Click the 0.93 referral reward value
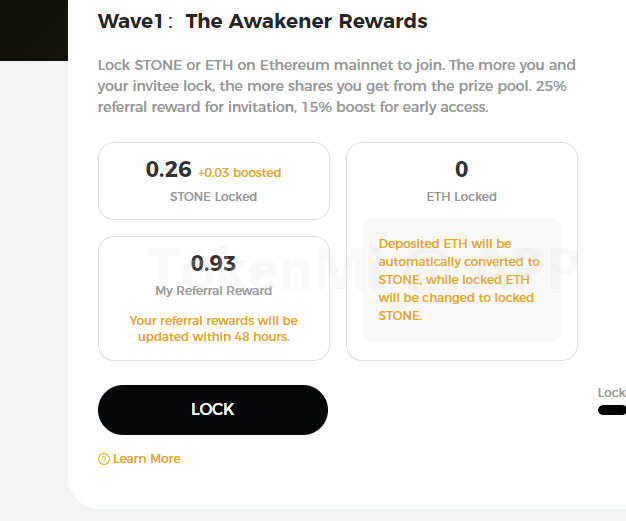 point(213,263)
